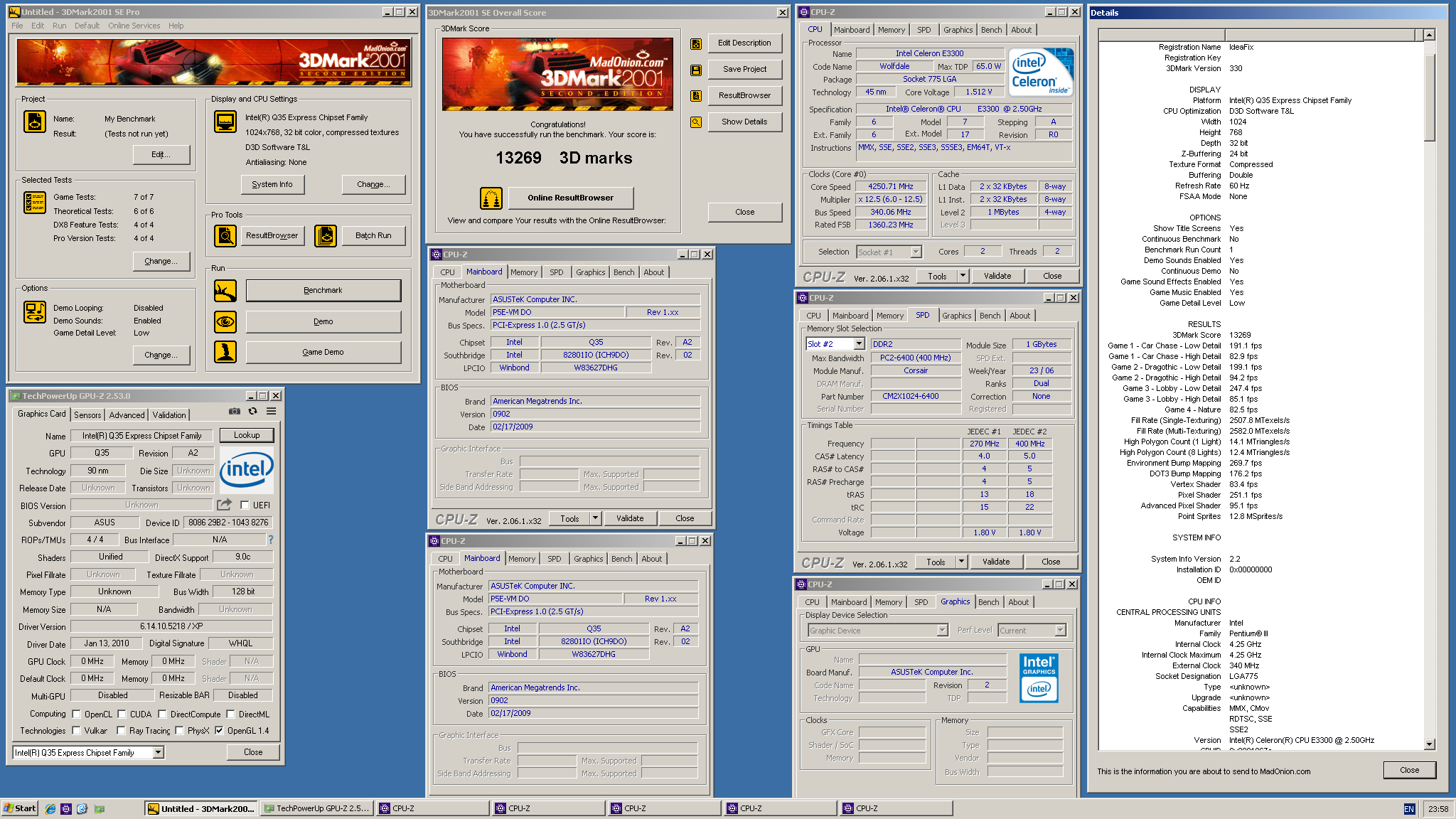Viewport: 1456px width, 819px height.
Task: Click the BIOS export share icon in GPU-Z
Action: pyautogui.click(x=225, y=505)
